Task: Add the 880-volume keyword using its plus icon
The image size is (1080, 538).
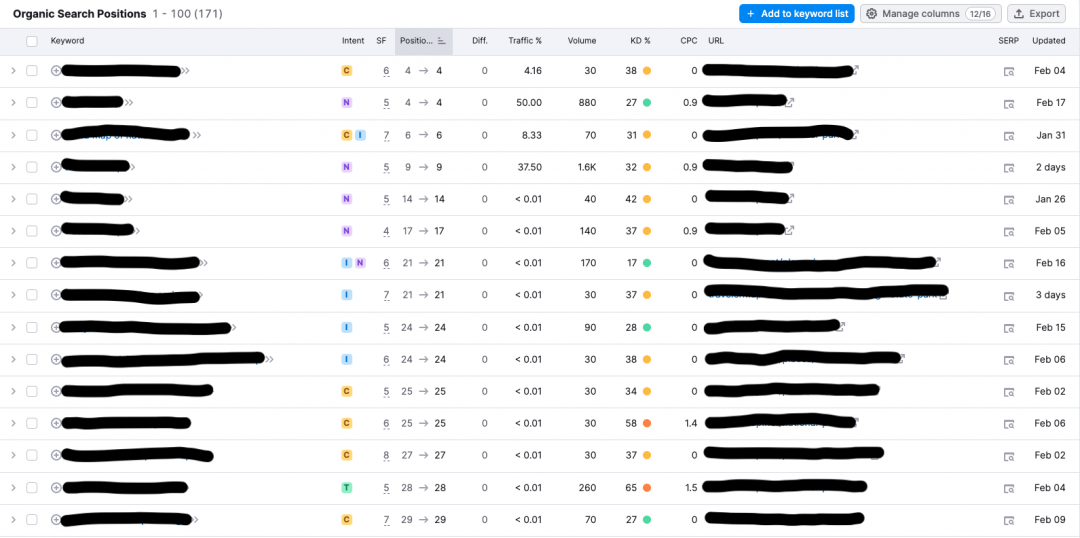Action: 56,103
